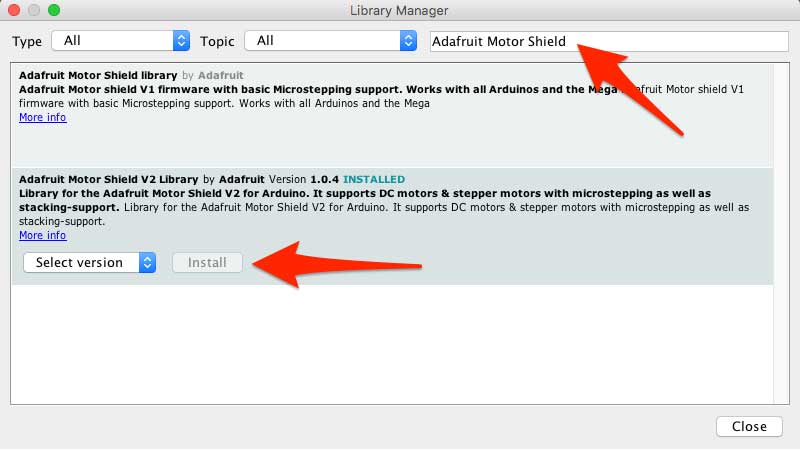
Task: Click the Topic label beside second dropdown
Action: tap(217, 41)
